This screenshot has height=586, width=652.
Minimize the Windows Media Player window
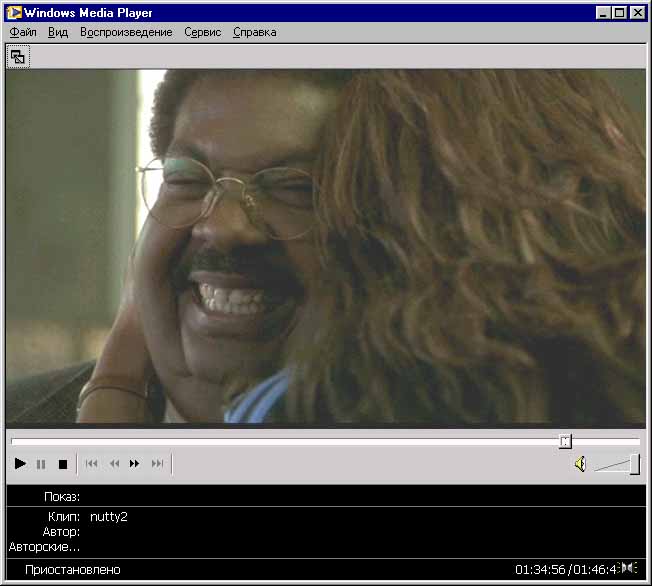pyautogui.click(x=603, y=13)
